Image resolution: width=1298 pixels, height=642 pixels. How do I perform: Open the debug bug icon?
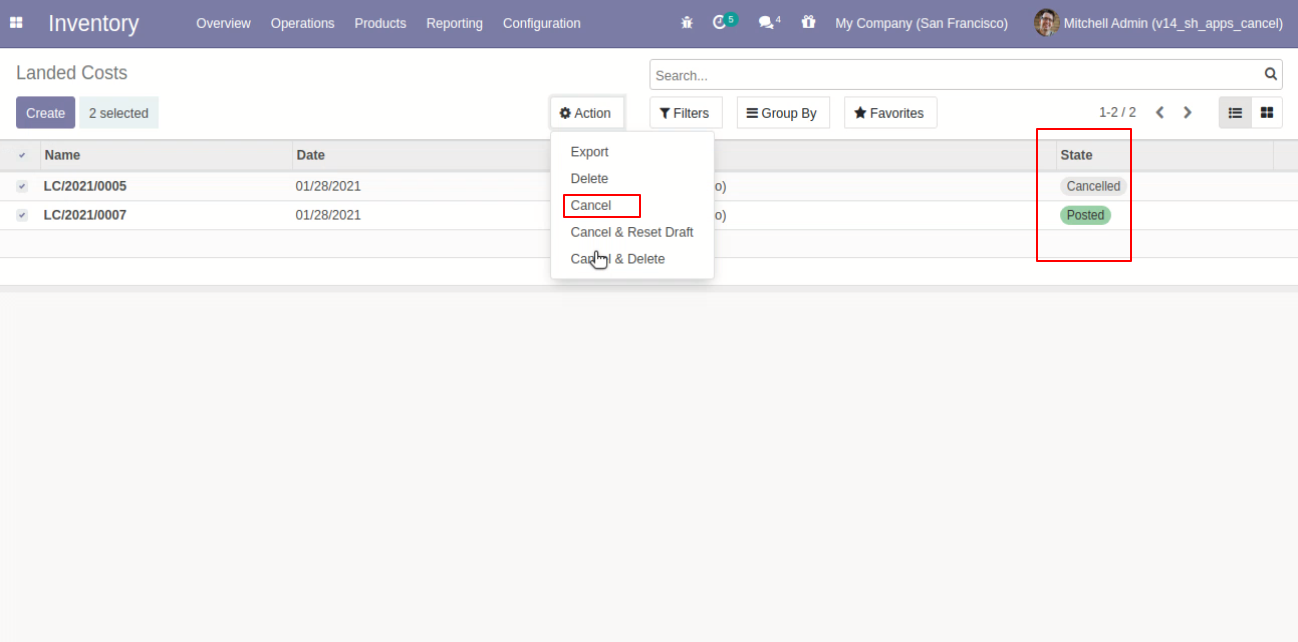(687, 22)
